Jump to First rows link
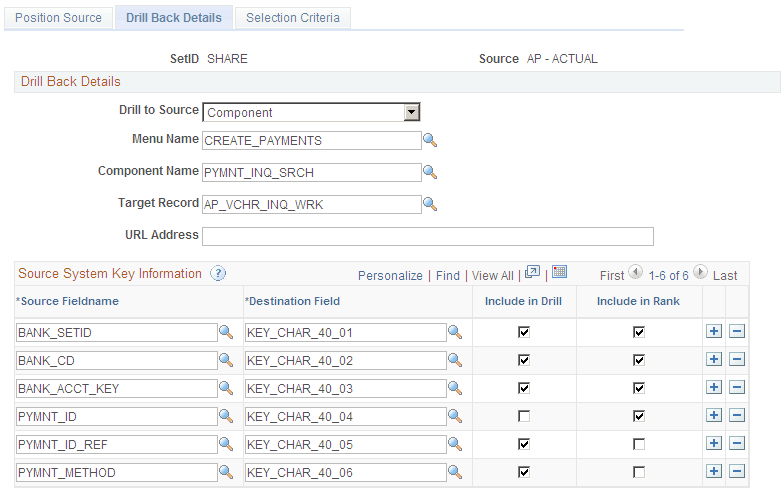This screenshot has width=784, height=495. [x=612, y=276]
